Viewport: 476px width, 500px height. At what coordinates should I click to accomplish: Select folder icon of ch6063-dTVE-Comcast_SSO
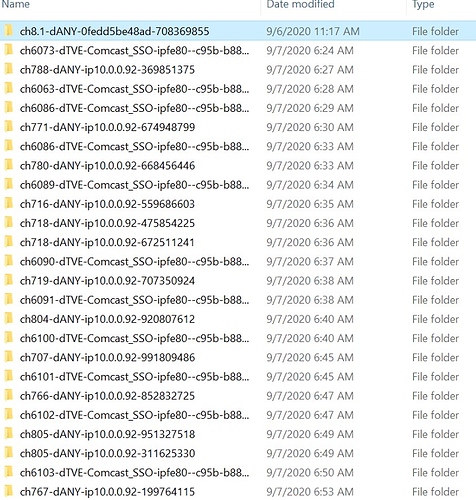coord(8,89)
